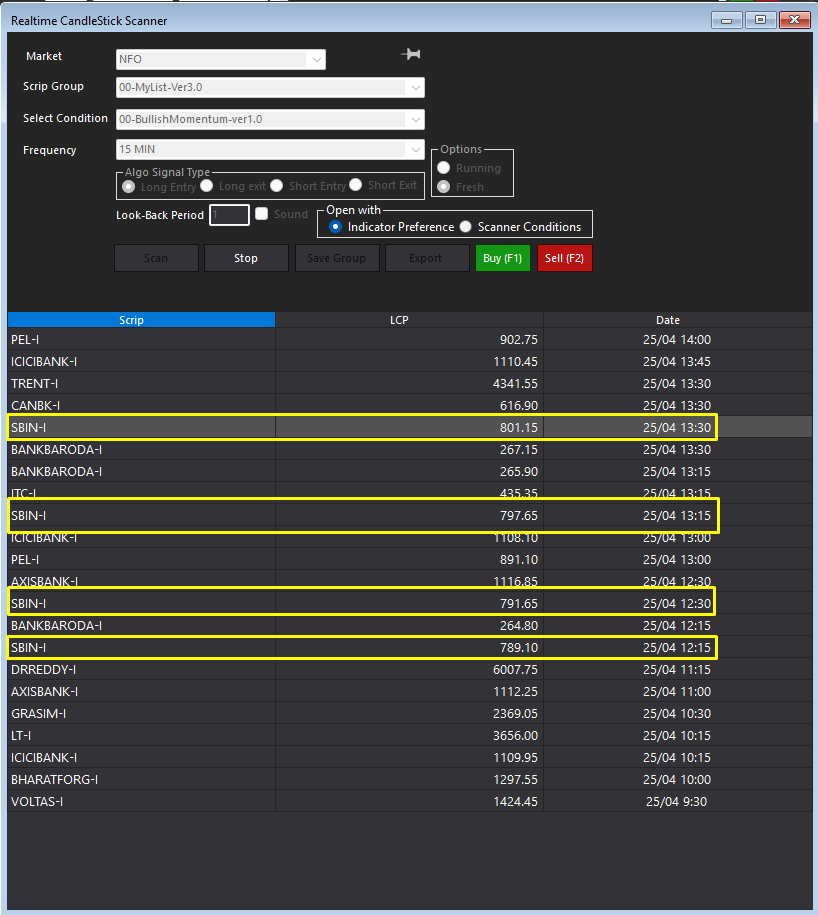Select the Long Entry radio button
The height and width of the screenshot is (915, 818).
[x=129, y=187]
